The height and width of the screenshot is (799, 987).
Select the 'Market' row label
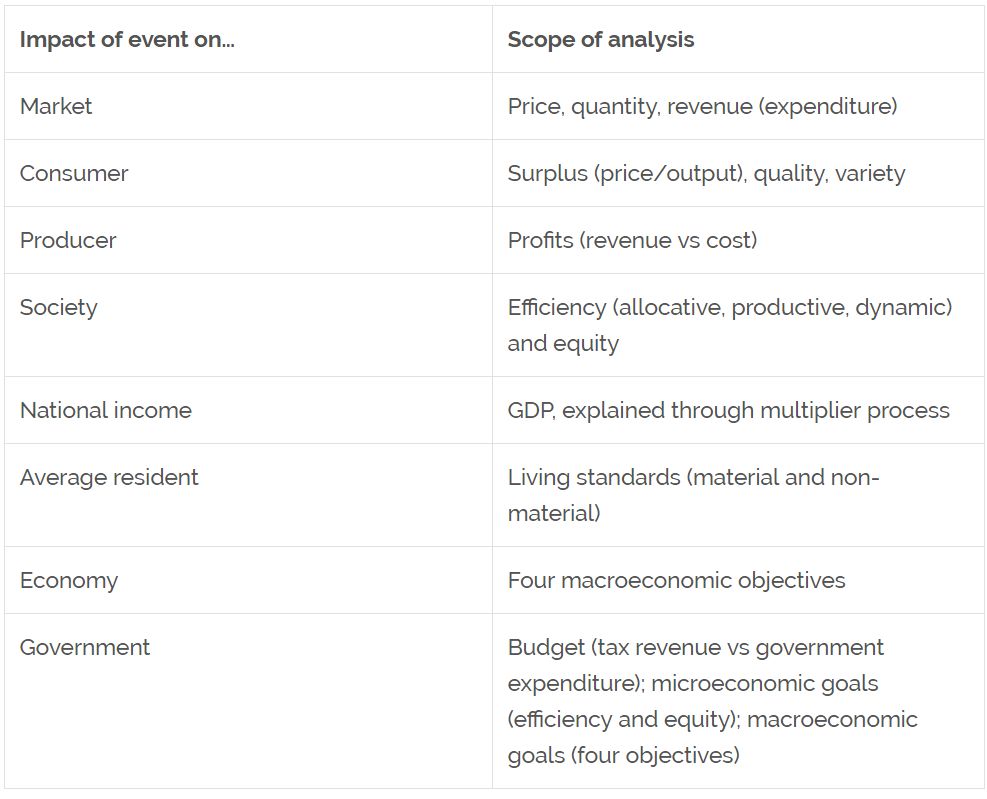tap(56, 106)
